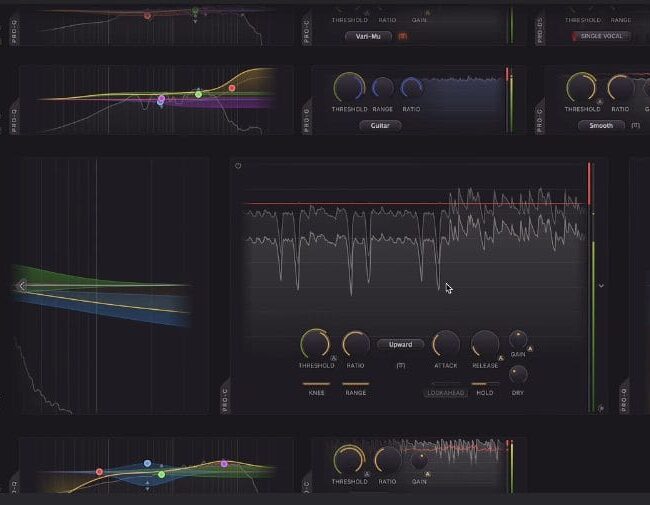Open the Smooth style selector

pyautogui.click(x=601, y=126)
